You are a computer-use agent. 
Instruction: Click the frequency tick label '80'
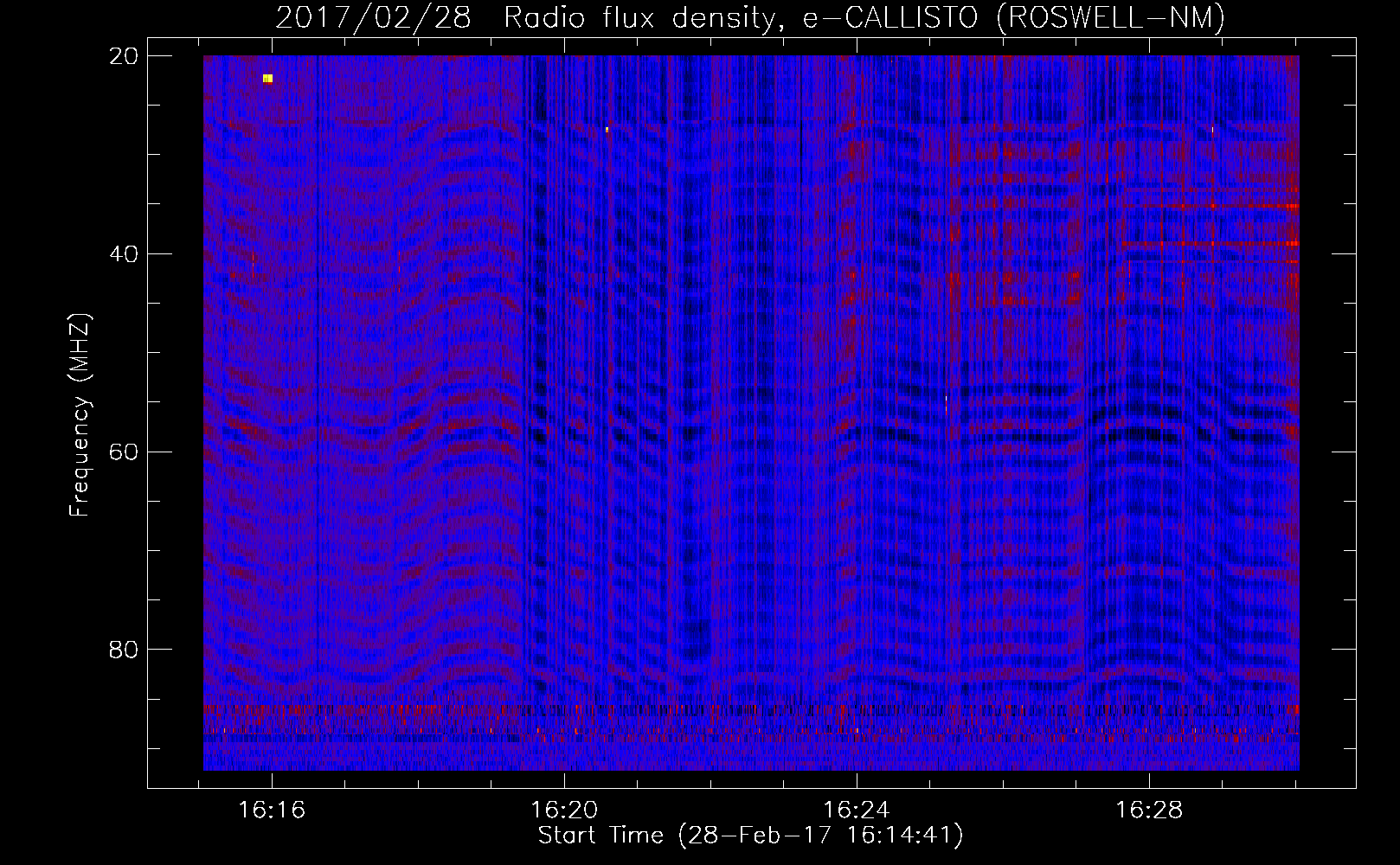point(124,650)
